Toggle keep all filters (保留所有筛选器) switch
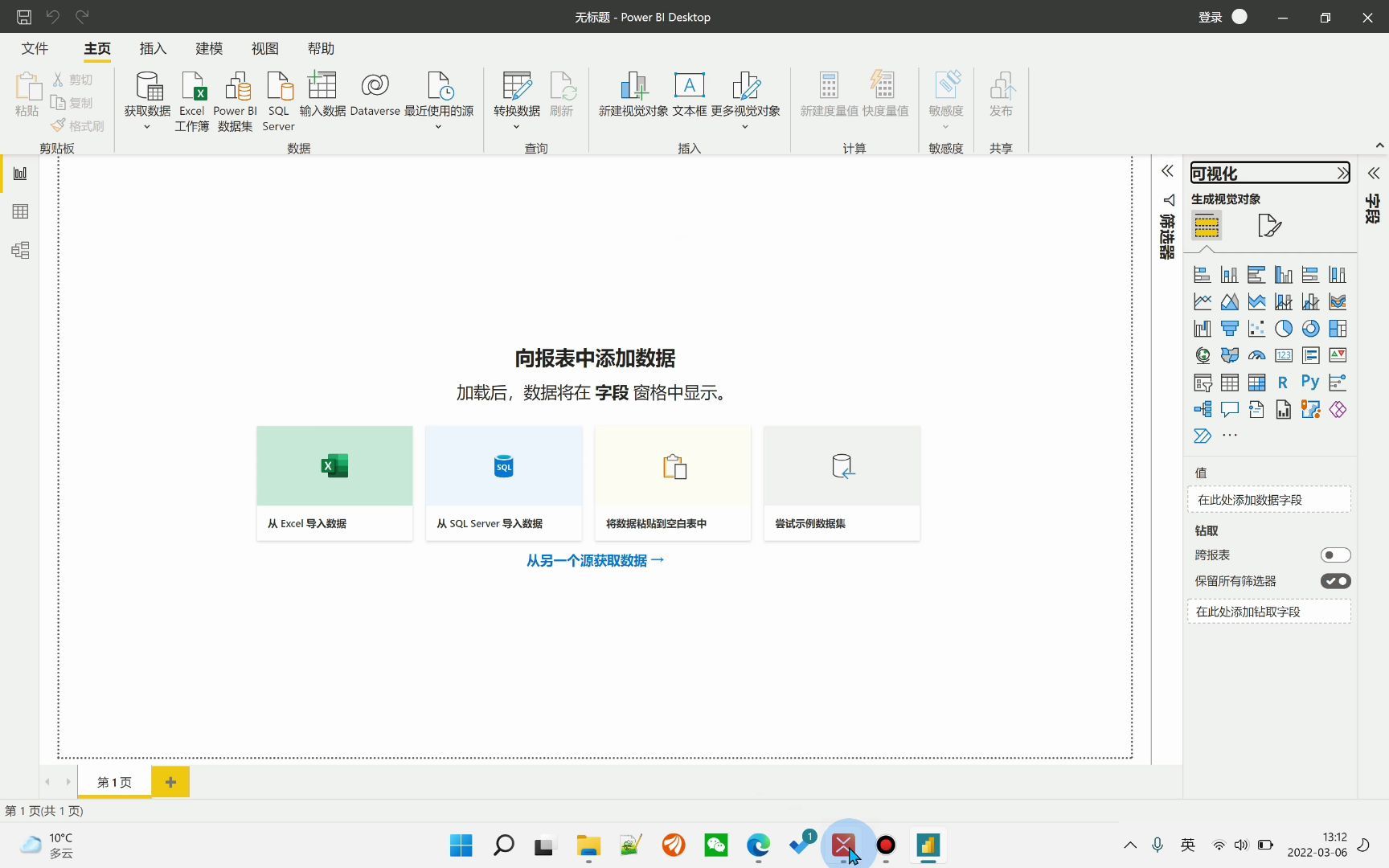The height and width of the screenshot is (868, 1389). point(1335,581)
